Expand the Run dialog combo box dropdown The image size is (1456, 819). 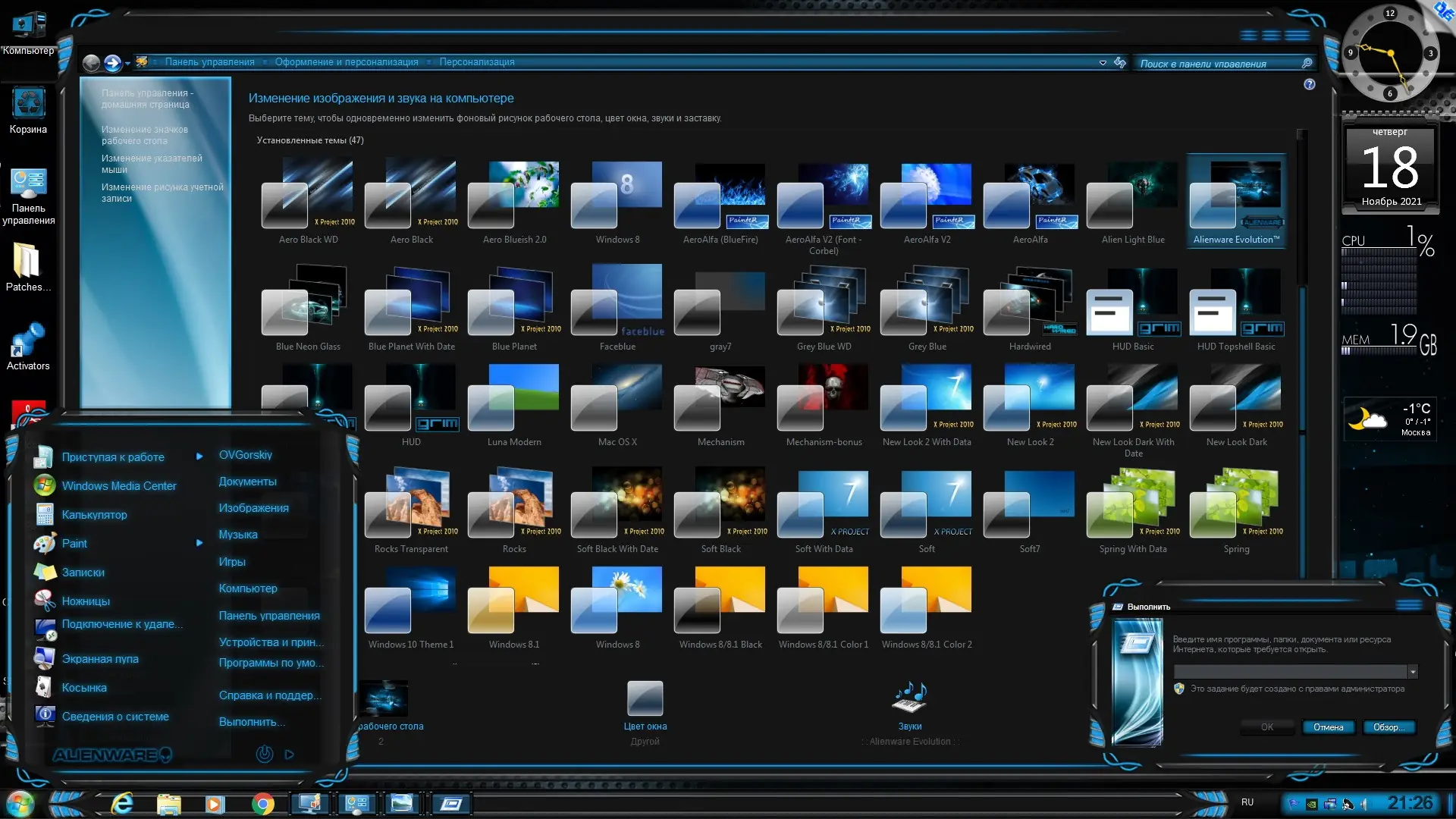coord(1412,672)
